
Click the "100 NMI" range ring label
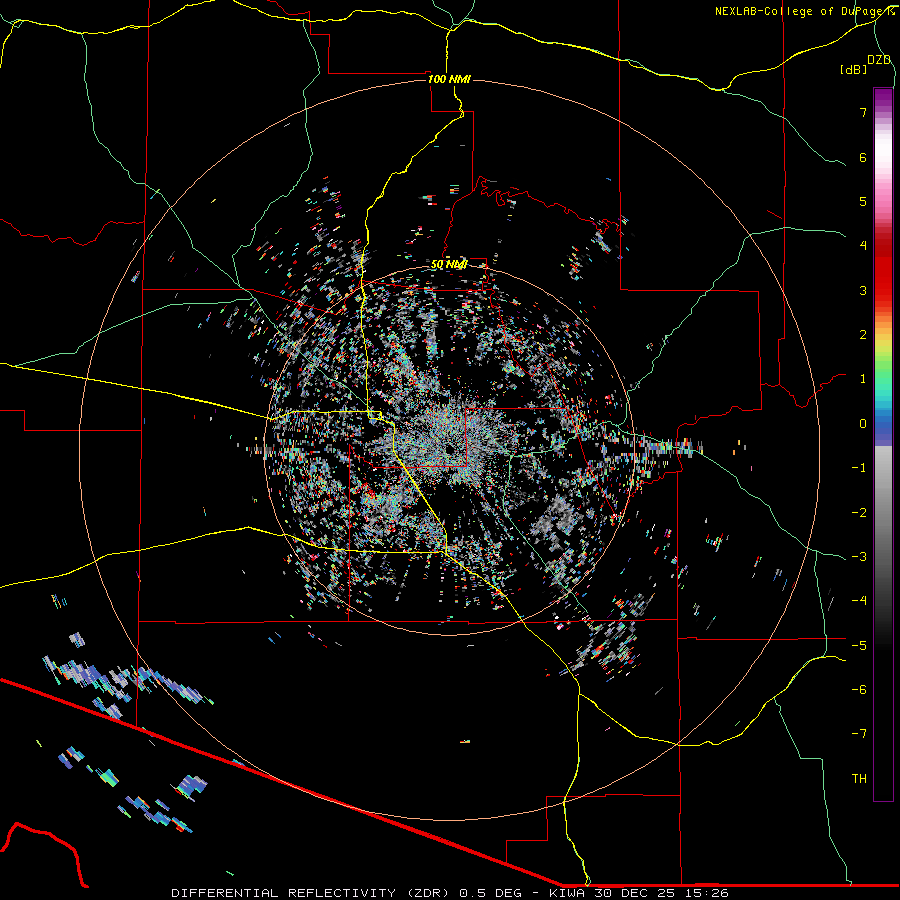pos(449,79)
